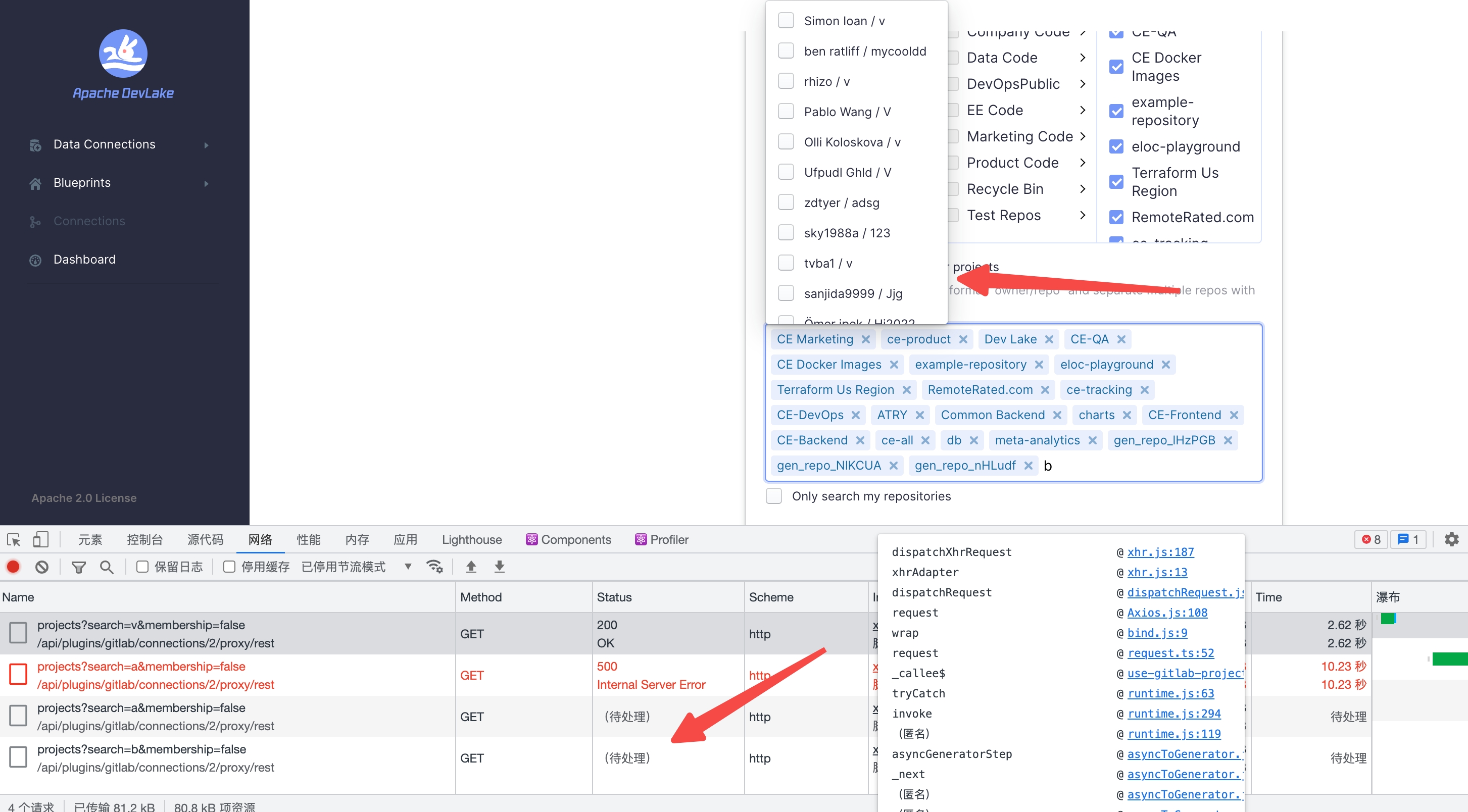Open Dashboard from the sidebar
Screen dimensions: 1468x812
pos(84,259)
